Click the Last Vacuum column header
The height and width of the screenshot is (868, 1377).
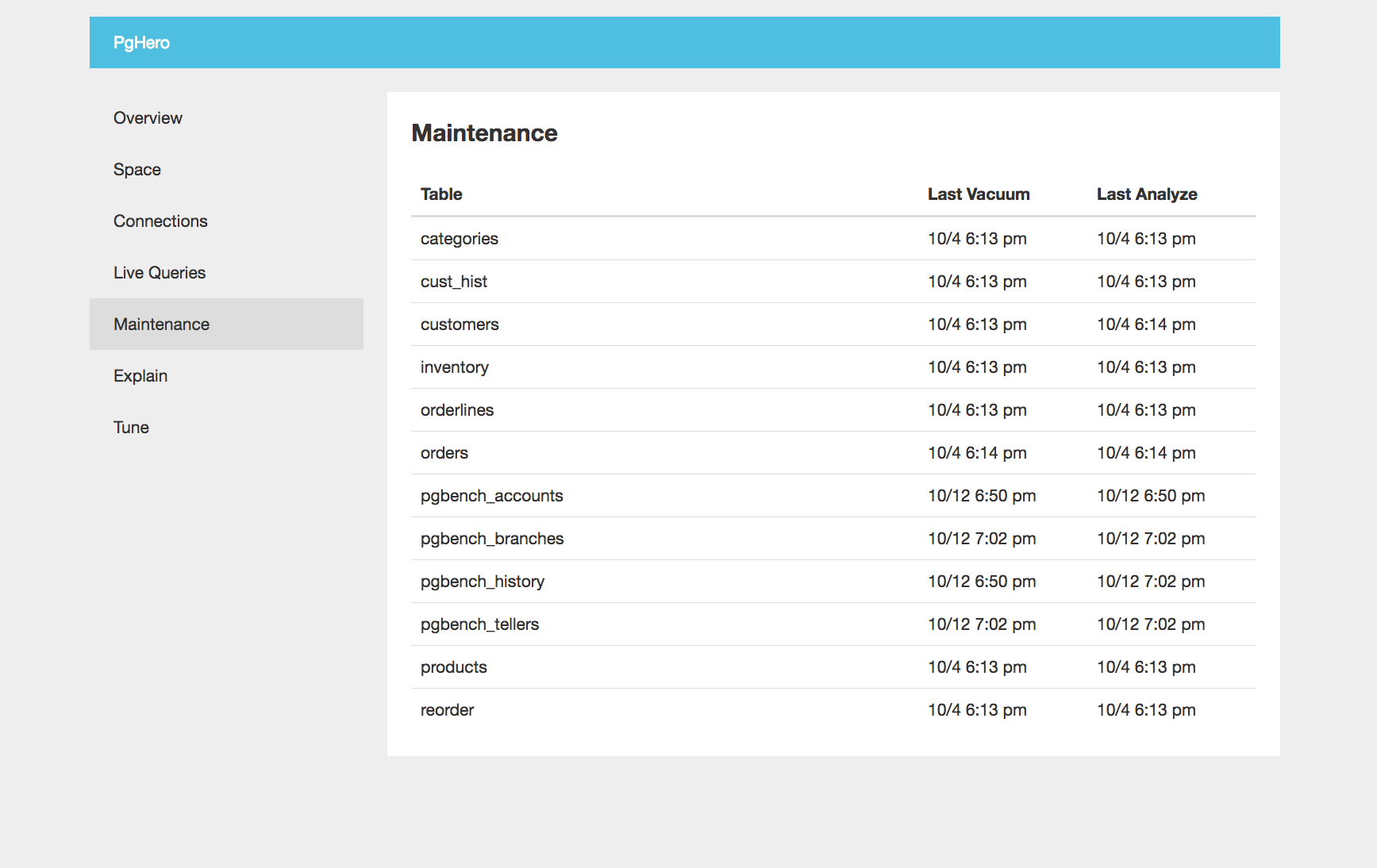click(978, 194)
